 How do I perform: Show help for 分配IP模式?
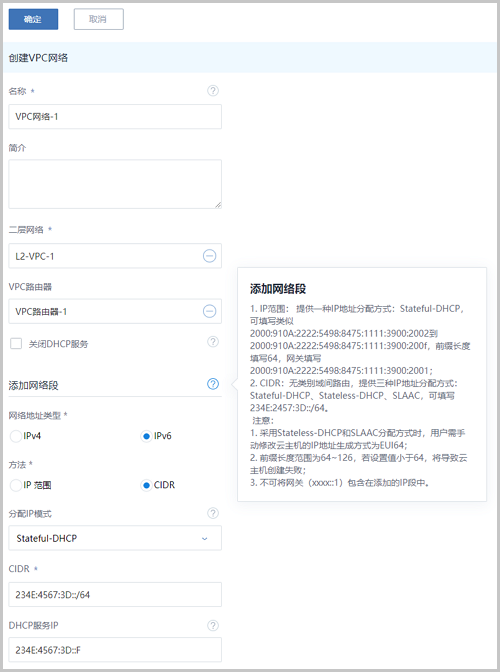[x=213, y=513]
